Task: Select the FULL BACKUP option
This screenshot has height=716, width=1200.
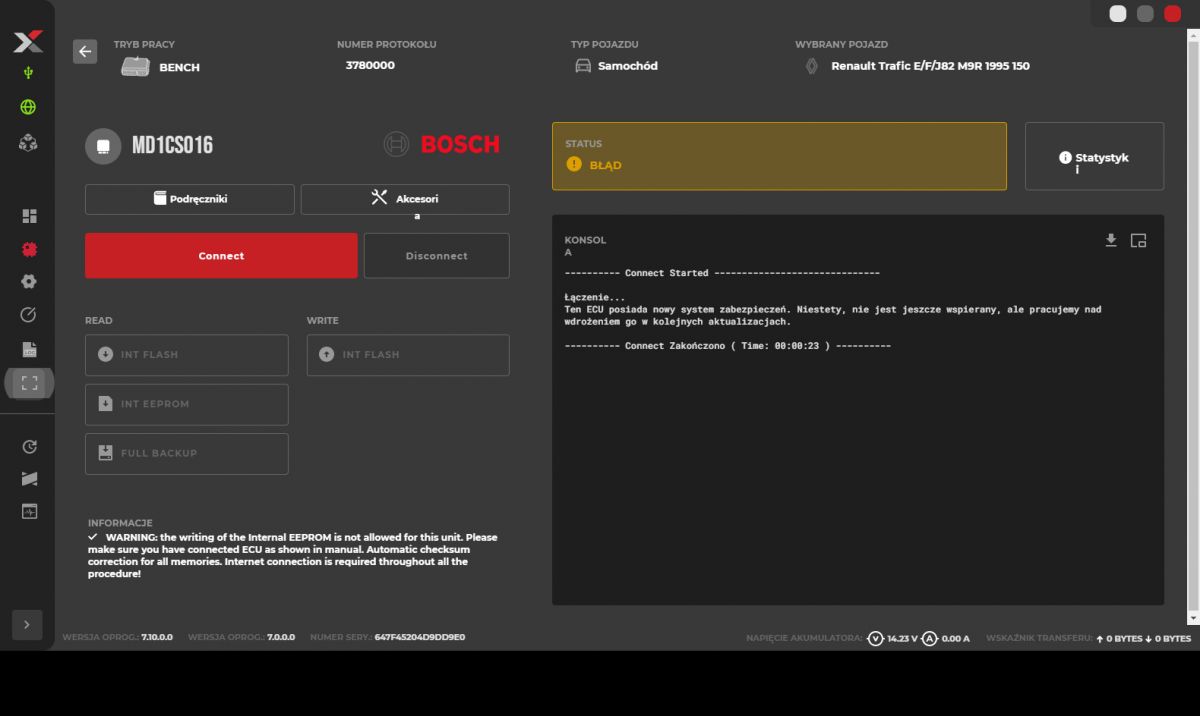Action: tap(187, 453)
